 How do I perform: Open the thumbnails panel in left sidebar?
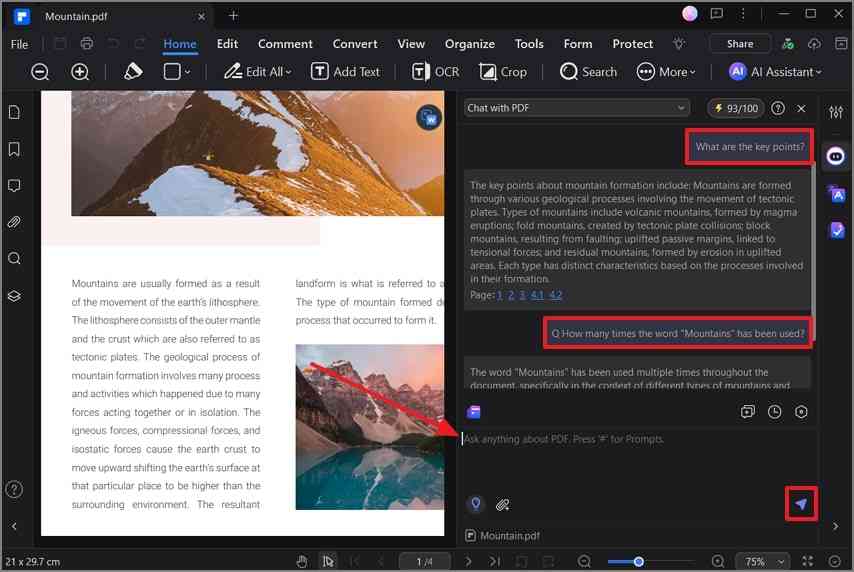(x=14, y=112)
